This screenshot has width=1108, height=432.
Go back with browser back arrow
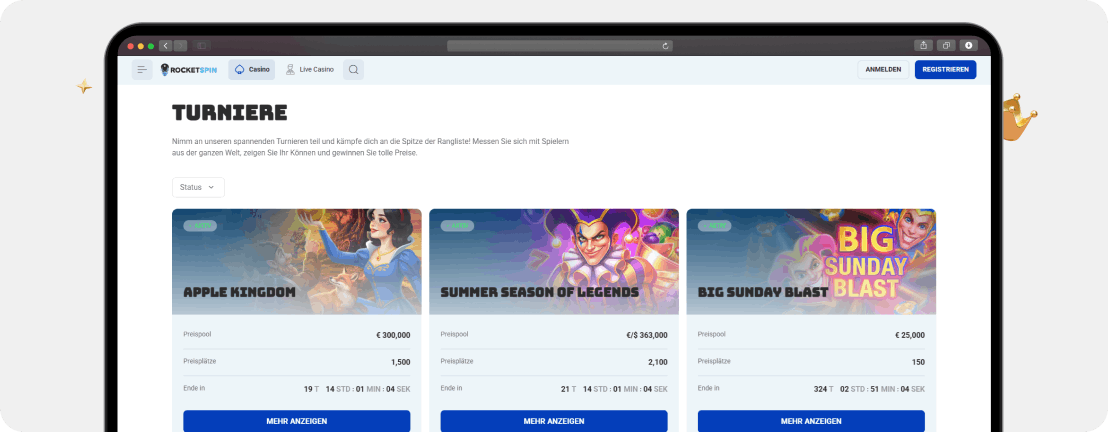(x=165, y=45)
